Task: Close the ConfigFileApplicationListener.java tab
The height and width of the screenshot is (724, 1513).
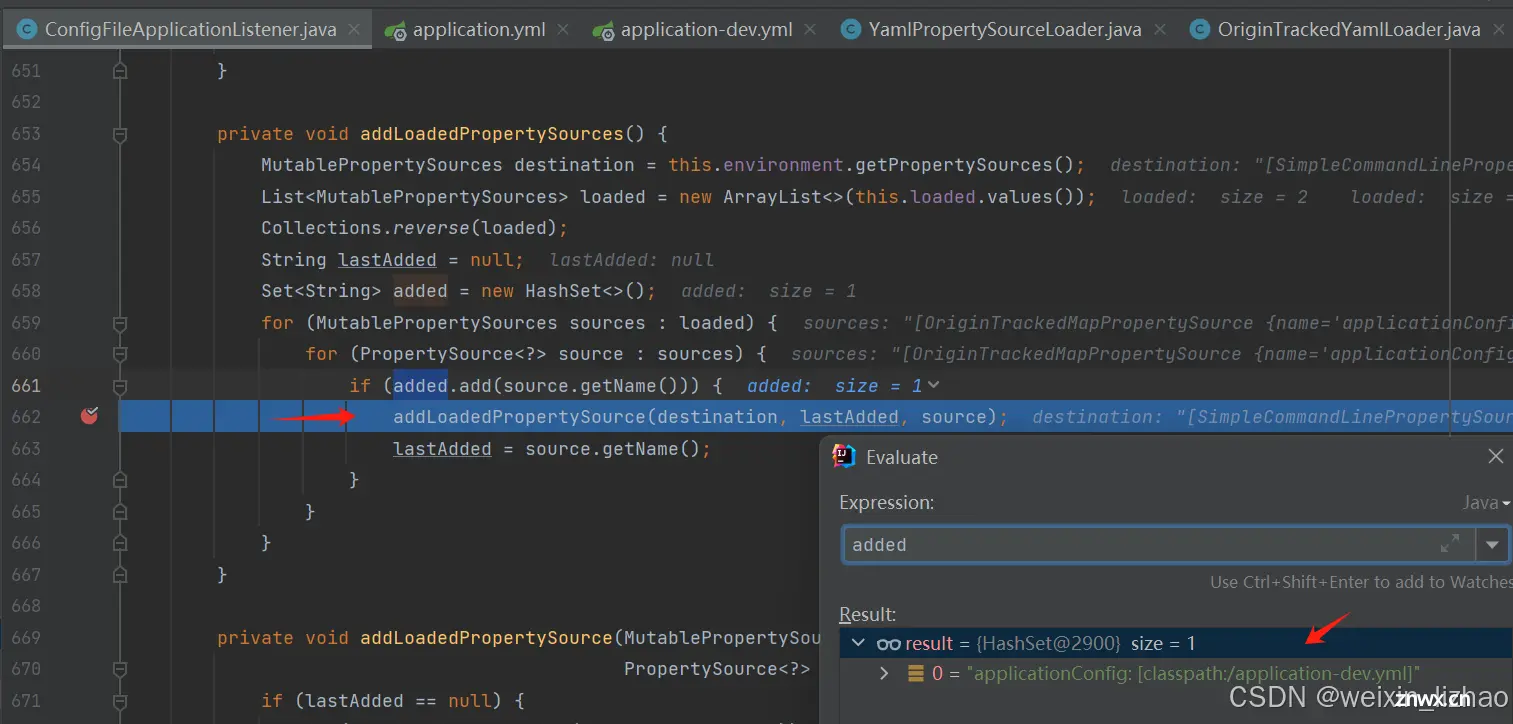Action: tap(354, 30)
